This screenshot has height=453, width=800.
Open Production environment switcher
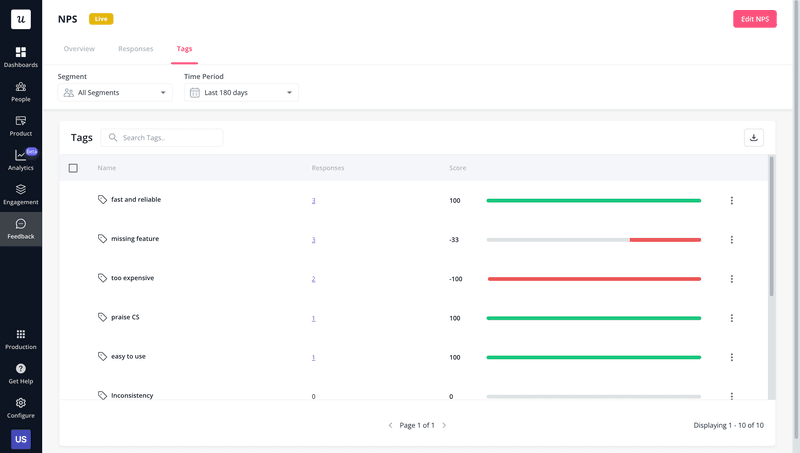(x=21, y=338)
